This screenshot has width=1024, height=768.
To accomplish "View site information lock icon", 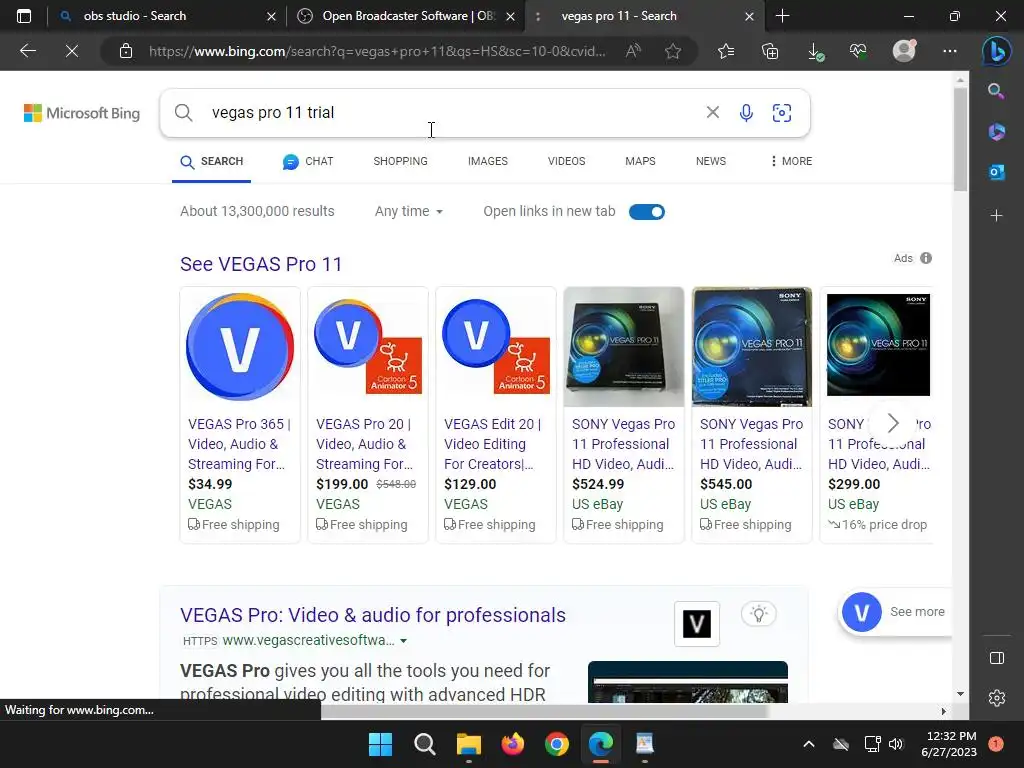I will click(x=126, y=51).
